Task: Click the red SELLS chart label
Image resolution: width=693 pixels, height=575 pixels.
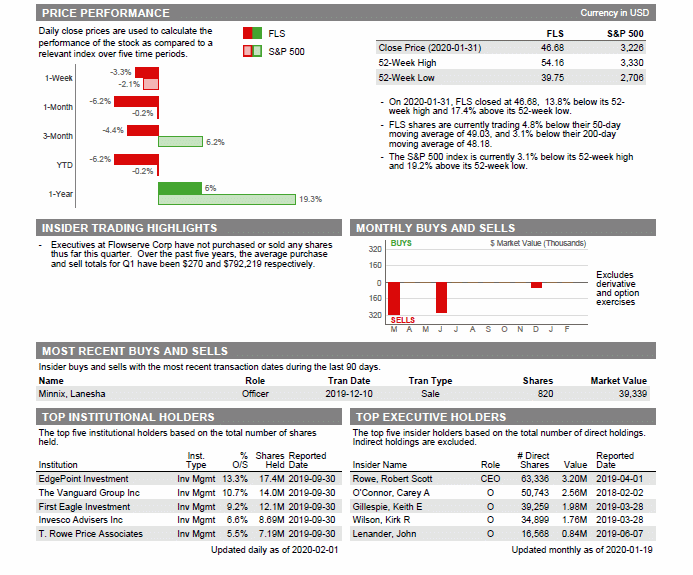Action: point(403,320)
